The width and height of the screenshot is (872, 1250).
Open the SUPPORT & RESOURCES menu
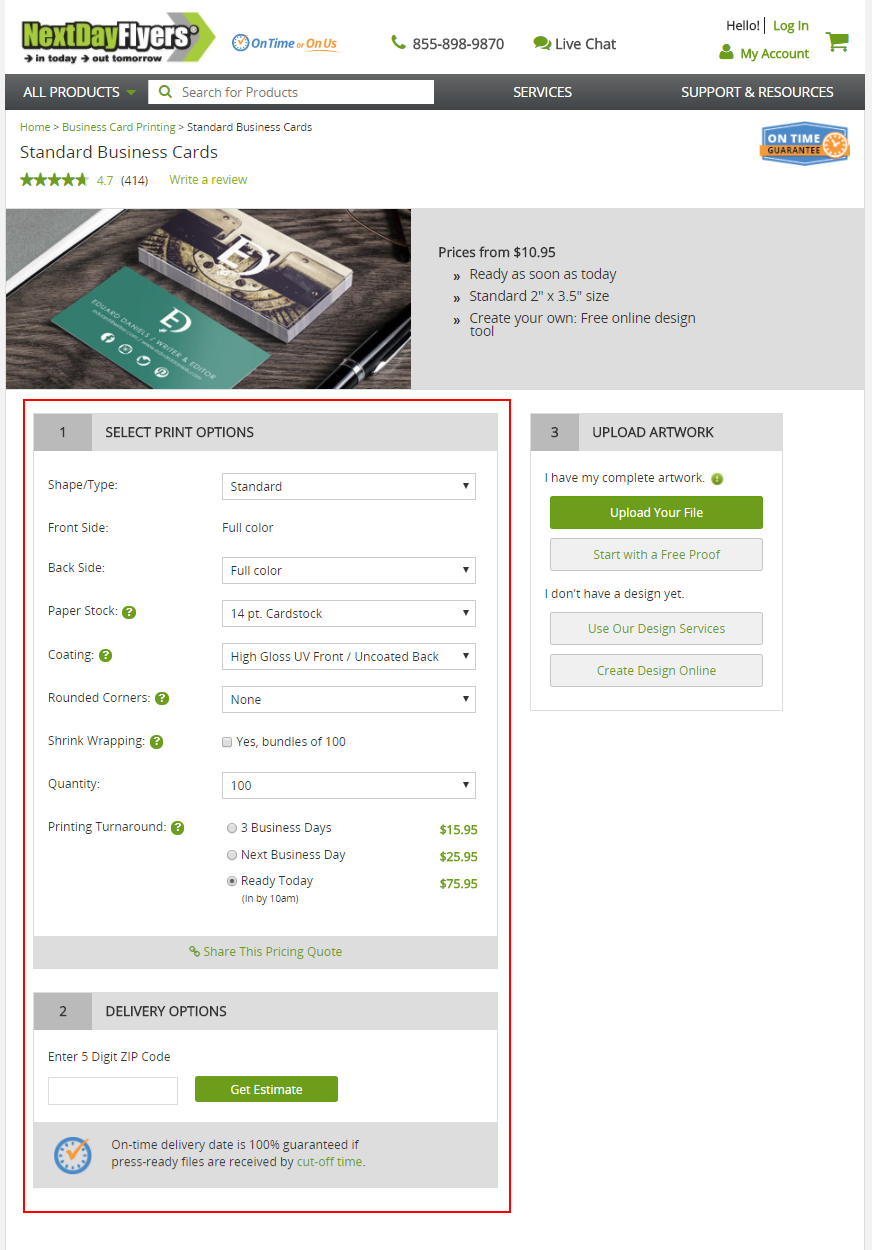coord(756,92)
